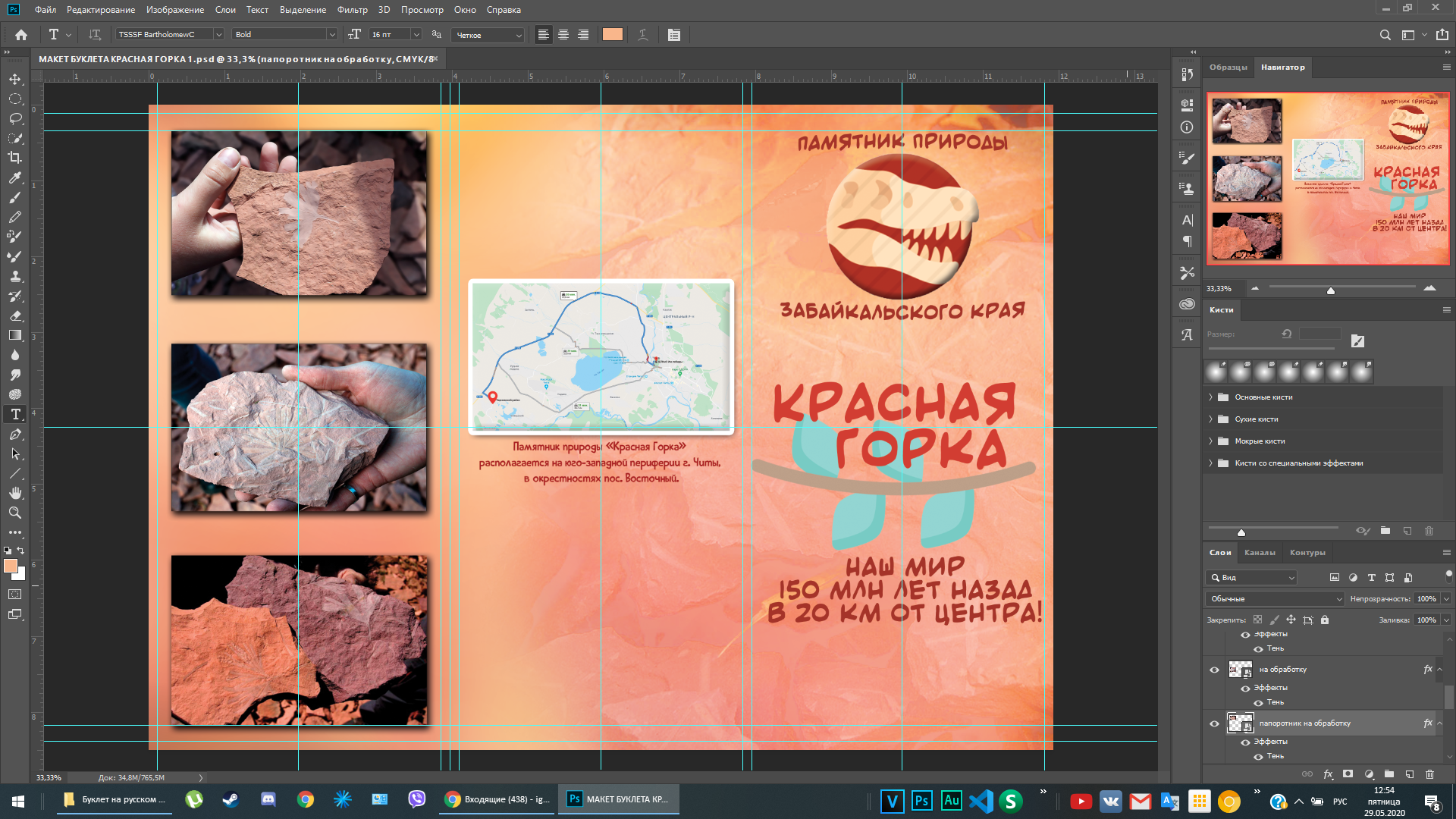1456x819 pixels.
Task: Select the Zoom tool
Action: coord(15,513)
